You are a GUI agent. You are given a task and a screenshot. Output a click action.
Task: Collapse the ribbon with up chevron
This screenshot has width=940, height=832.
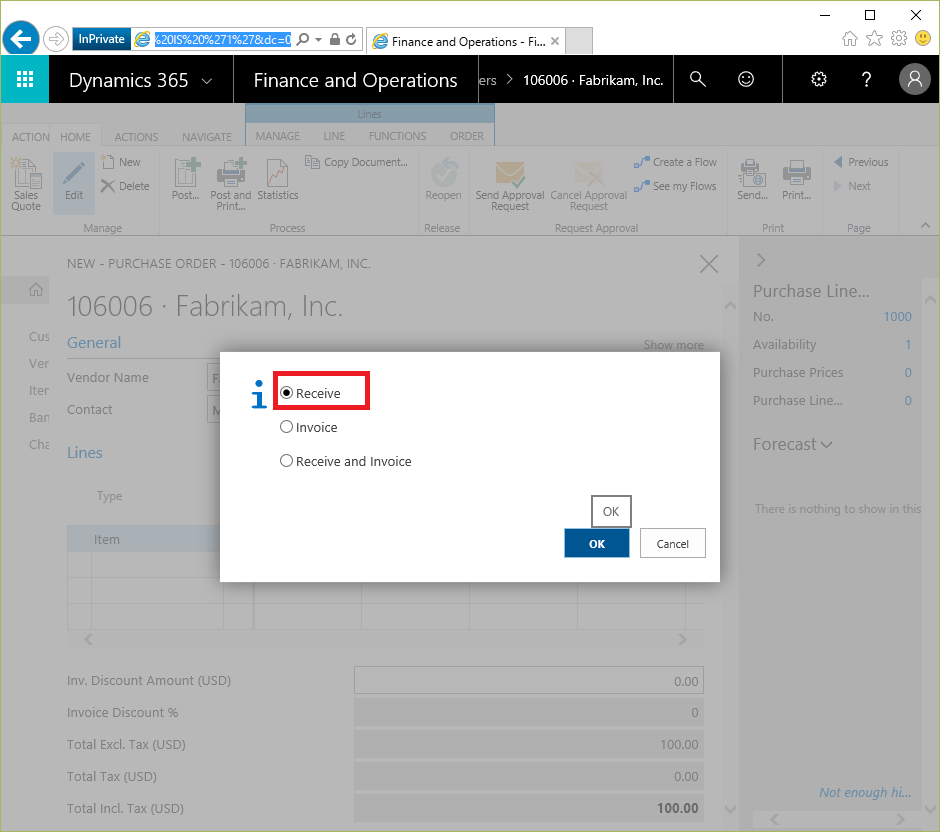(x=925, y=225)
